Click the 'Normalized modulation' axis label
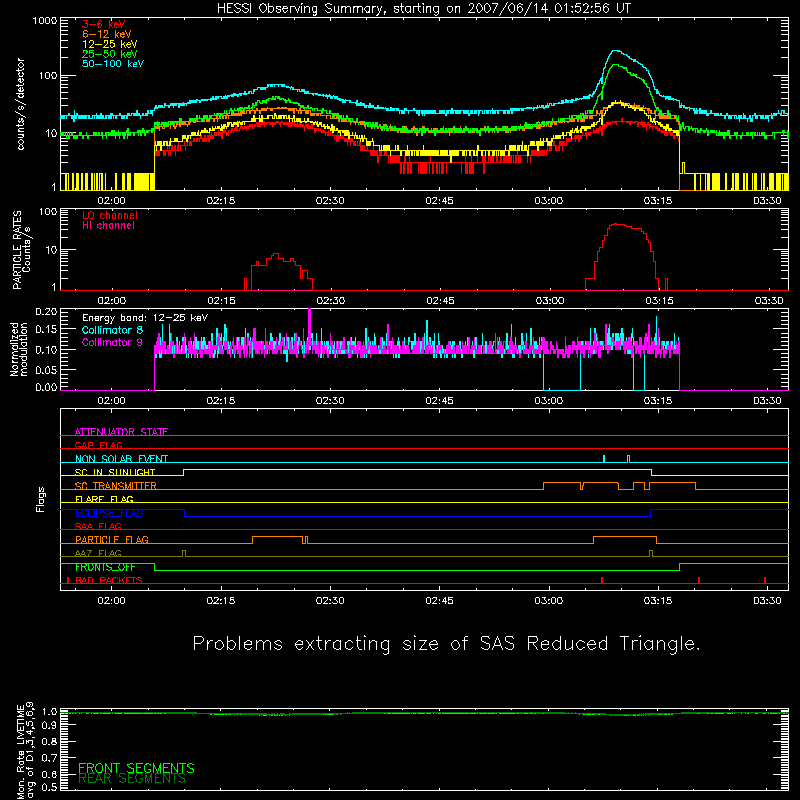 19,349
